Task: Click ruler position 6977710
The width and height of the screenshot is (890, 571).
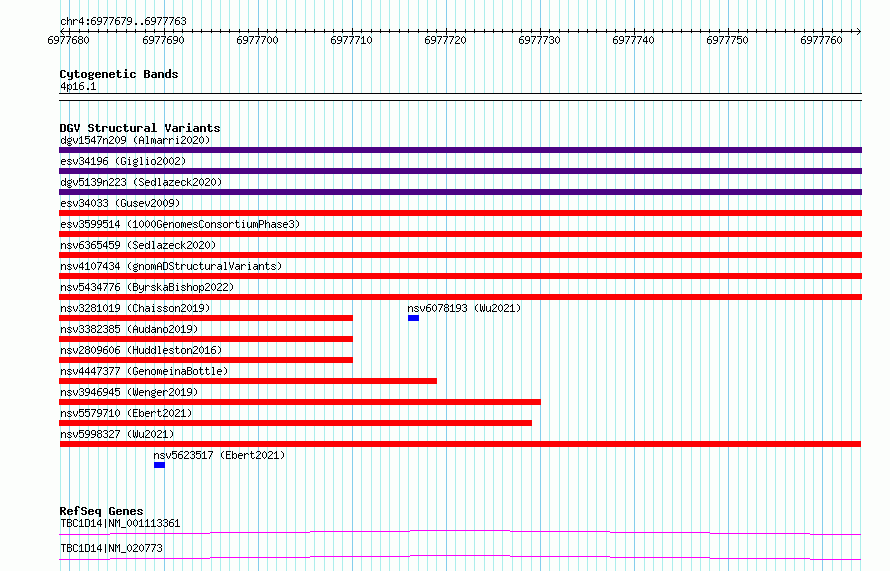Action: click(x=351, y=41)
